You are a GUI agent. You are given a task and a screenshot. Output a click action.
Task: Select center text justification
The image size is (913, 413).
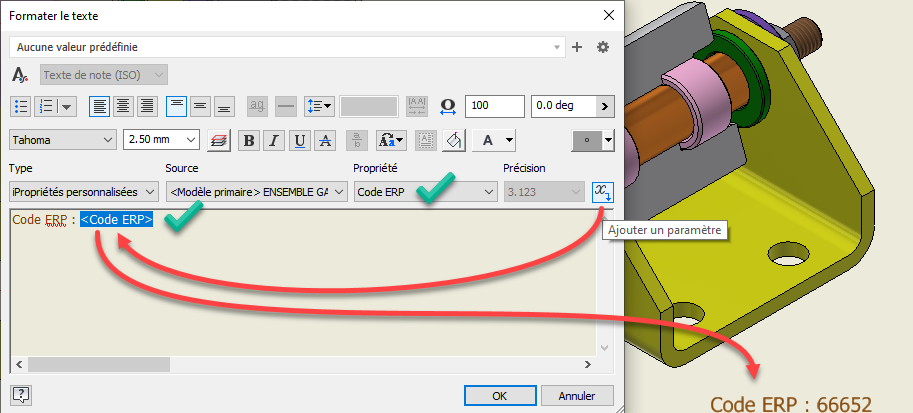123,106
